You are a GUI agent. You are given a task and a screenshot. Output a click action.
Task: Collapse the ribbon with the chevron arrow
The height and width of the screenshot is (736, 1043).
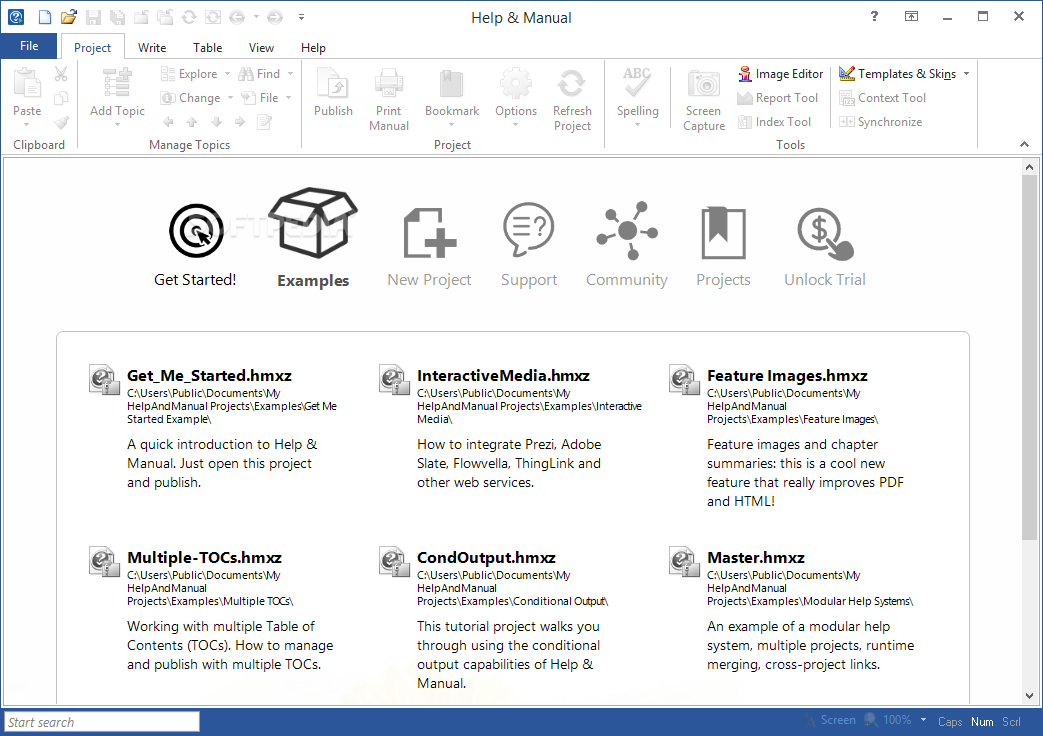(x=1024, y=144)
